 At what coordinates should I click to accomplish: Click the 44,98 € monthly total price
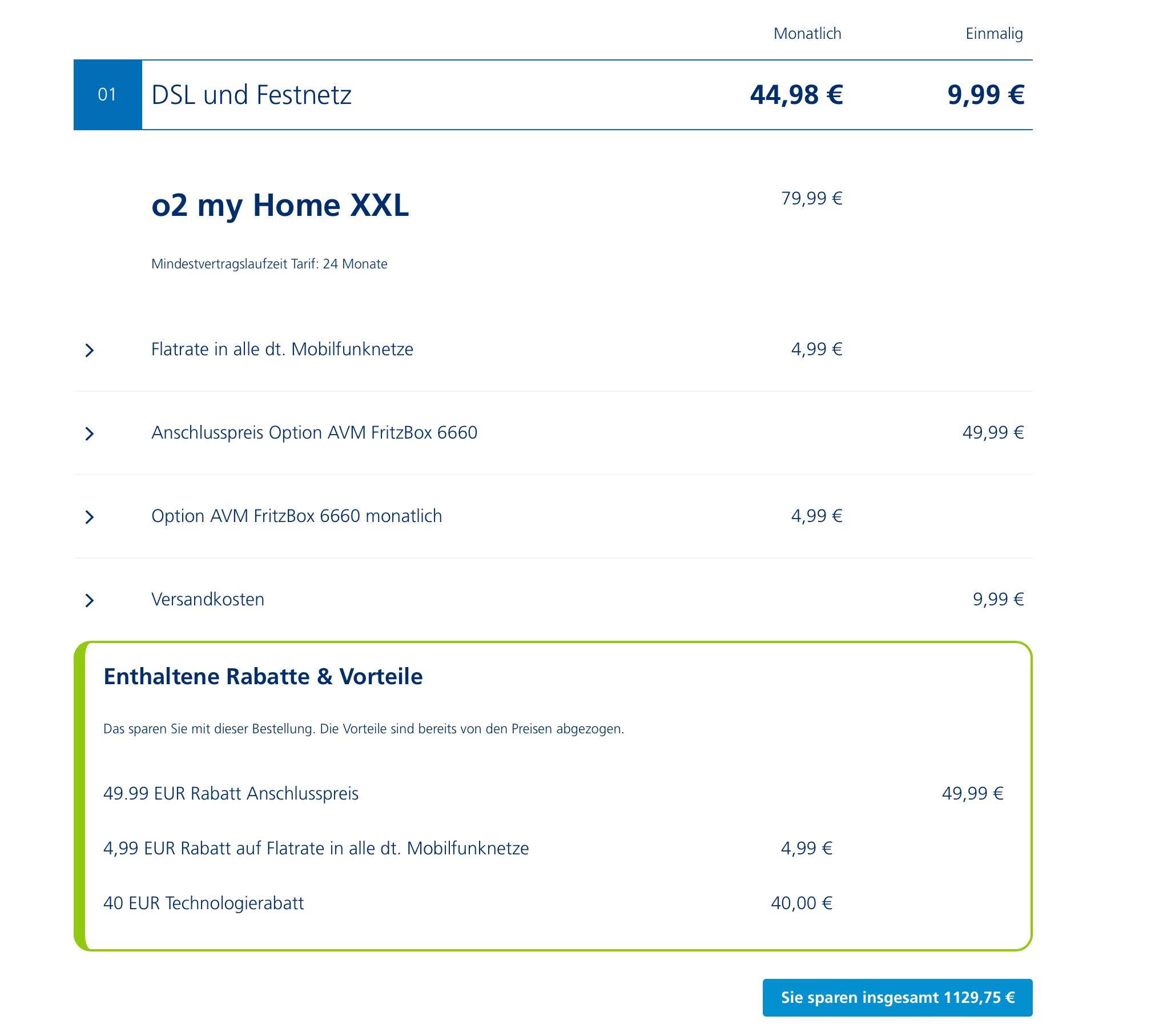point(796,95)
